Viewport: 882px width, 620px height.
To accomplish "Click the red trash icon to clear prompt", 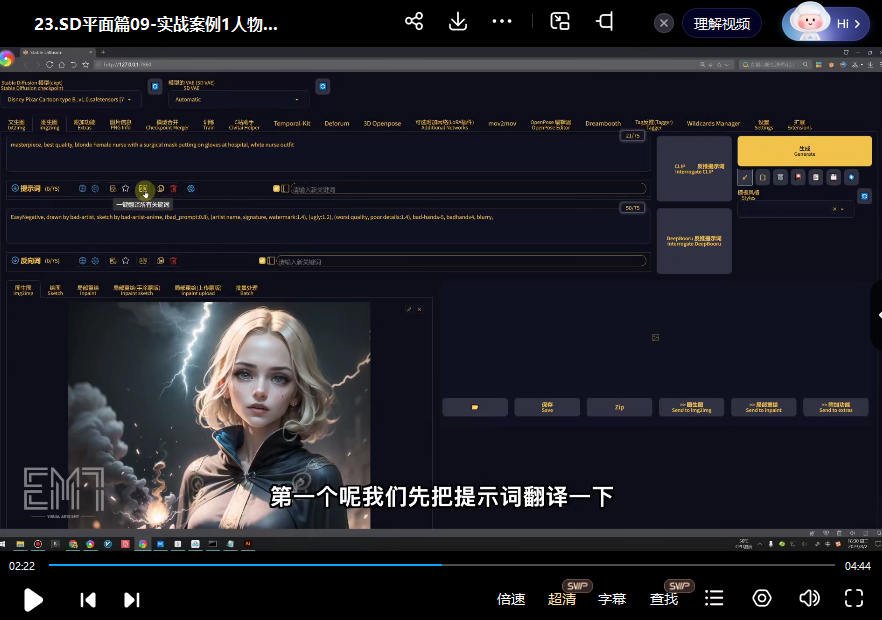I will 173,188.
